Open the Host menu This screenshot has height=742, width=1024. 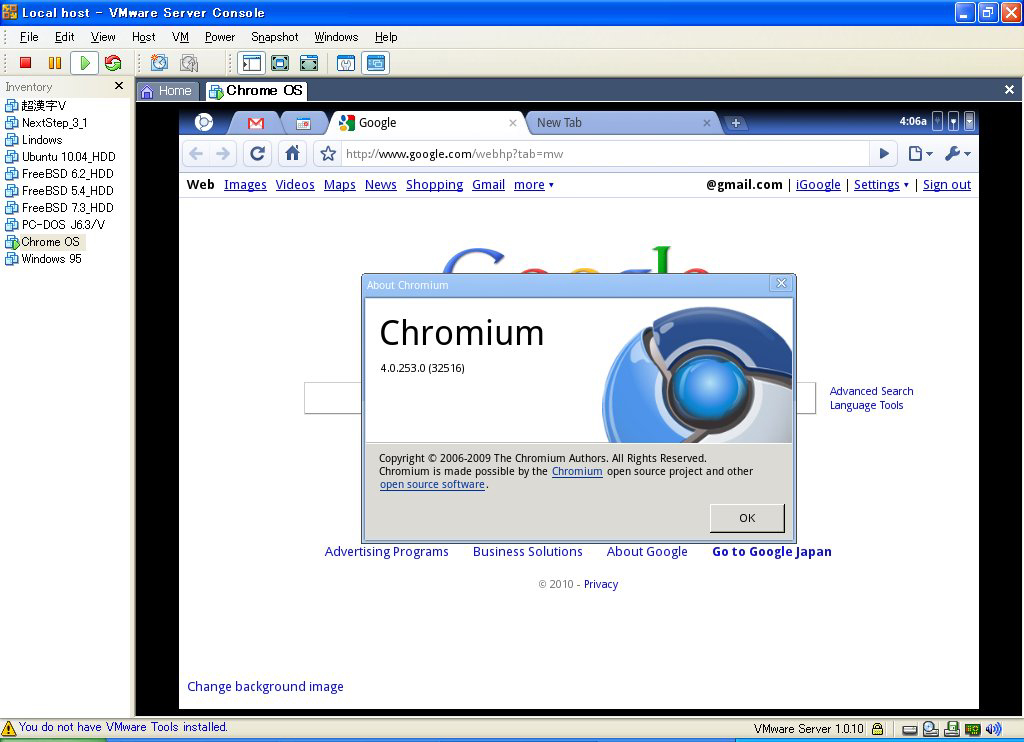pos(143,37)
